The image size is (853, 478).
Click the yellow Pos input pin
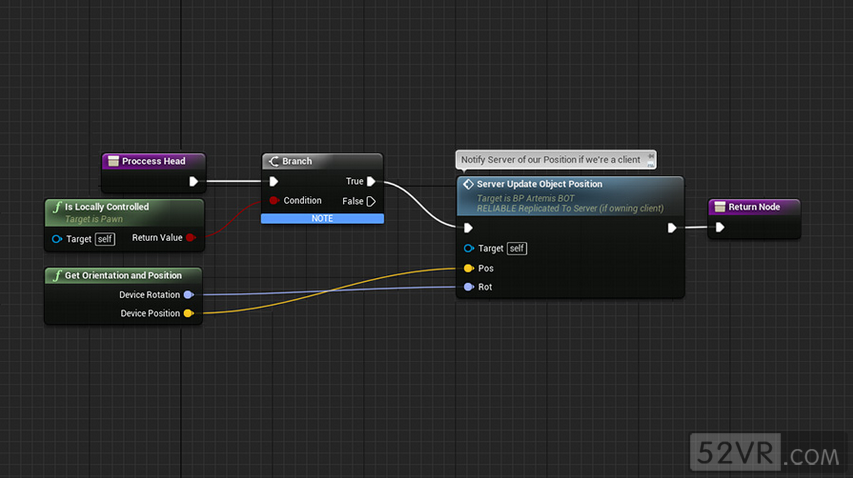[x=468, y=268]
